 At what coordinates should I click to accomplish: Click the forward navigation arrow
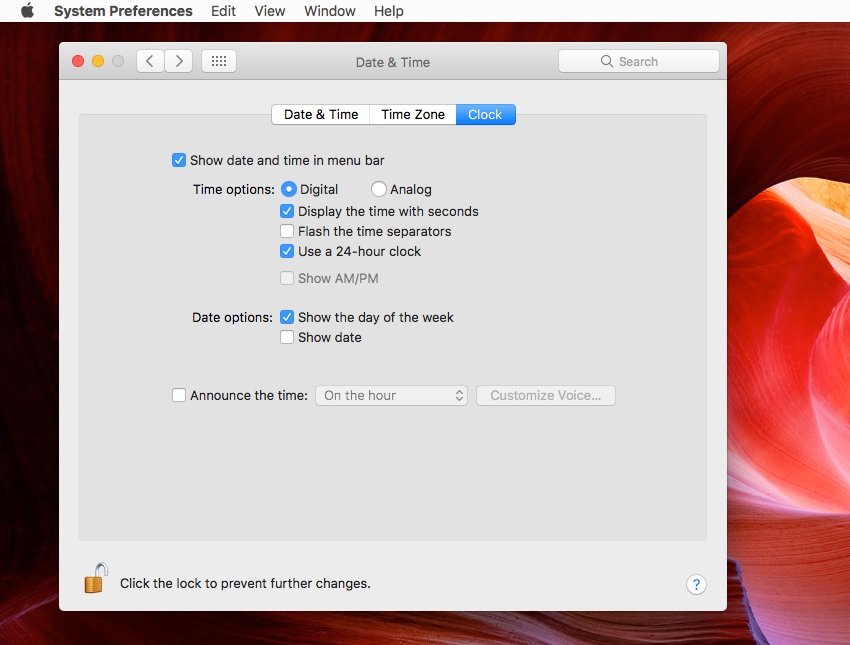click(x=179, y=61)
